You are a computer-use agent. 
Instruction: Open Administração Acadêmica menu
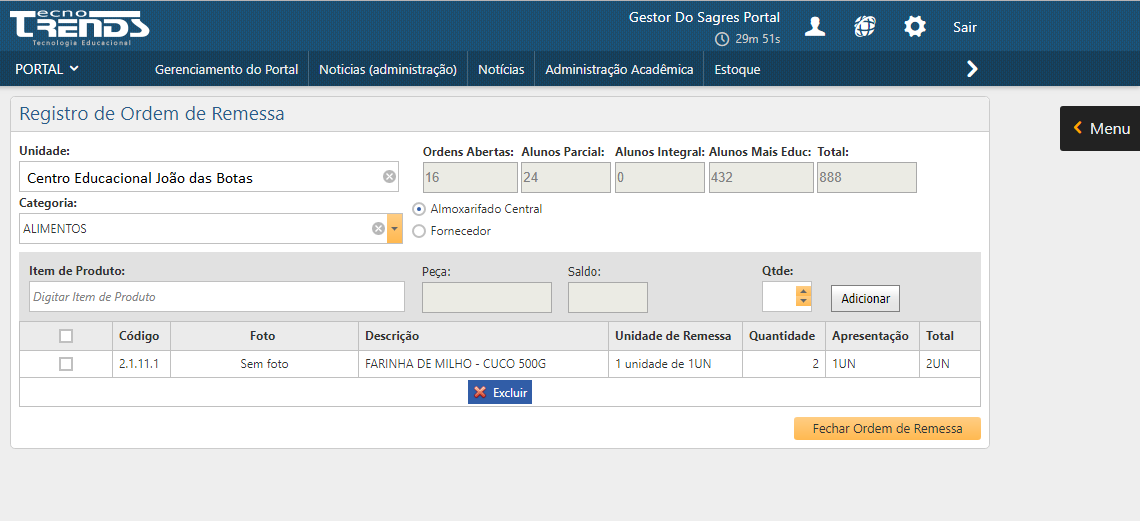point(619,70)
